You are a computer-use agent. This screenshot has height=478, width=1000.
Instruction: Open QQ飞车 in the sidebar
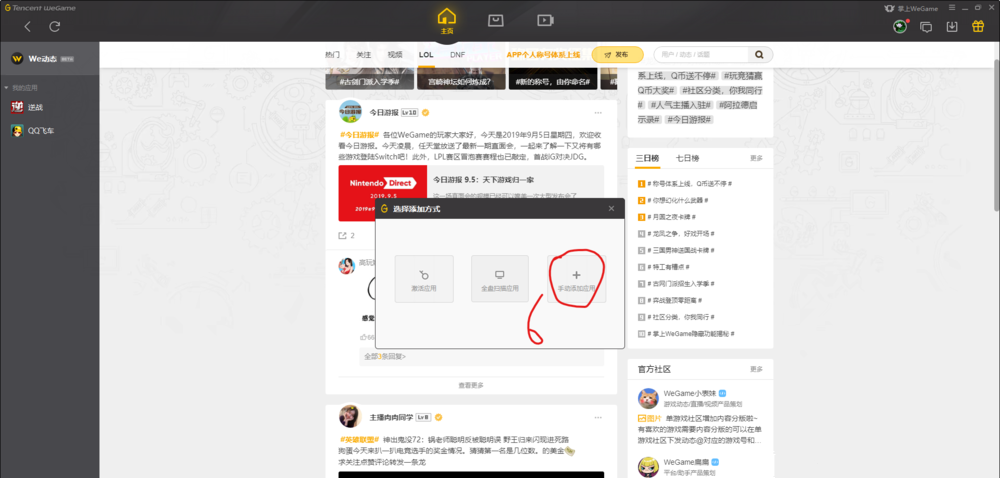40,131
